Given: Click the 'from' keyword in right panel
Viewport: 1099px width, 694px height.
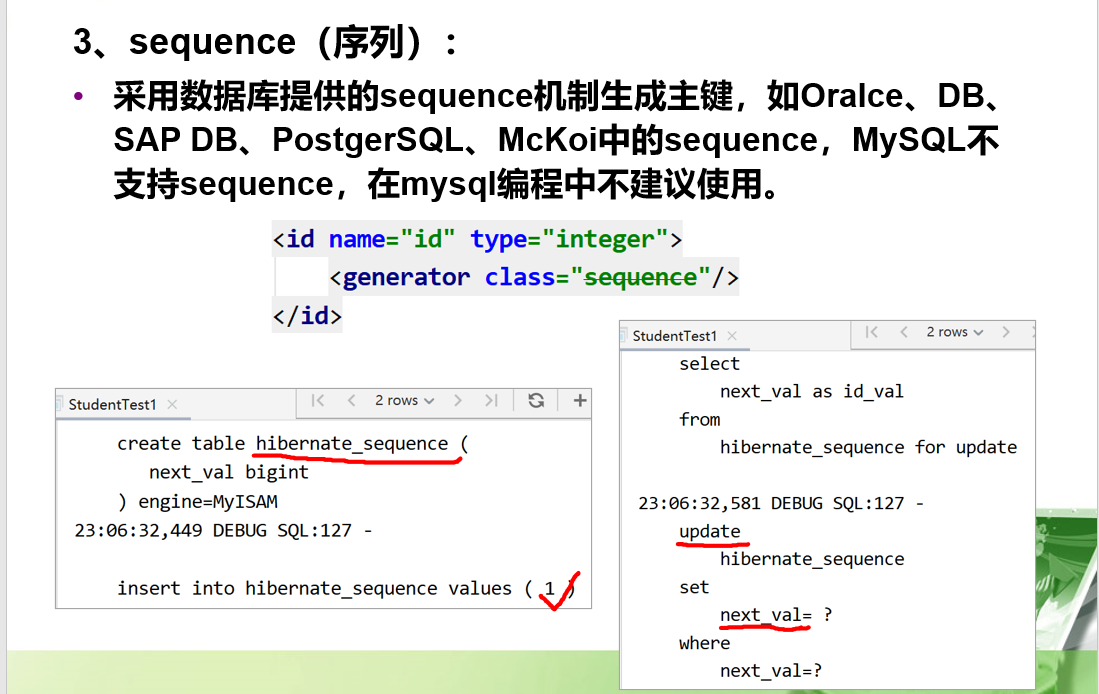Looking at the screenshot, I should click(699, 419).
